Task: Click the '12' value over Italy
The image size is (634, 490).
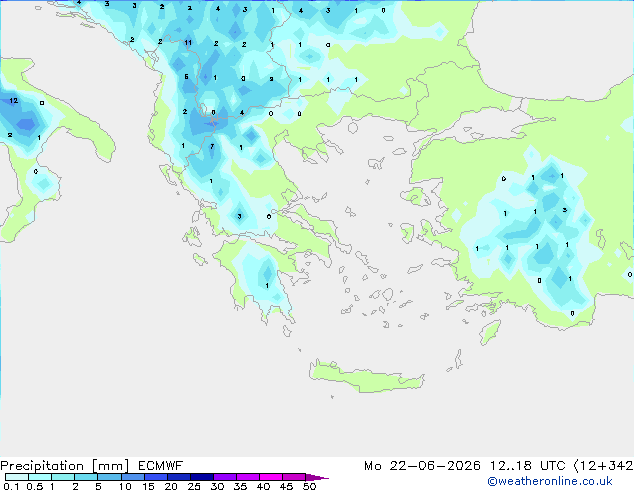Action: 14,101
